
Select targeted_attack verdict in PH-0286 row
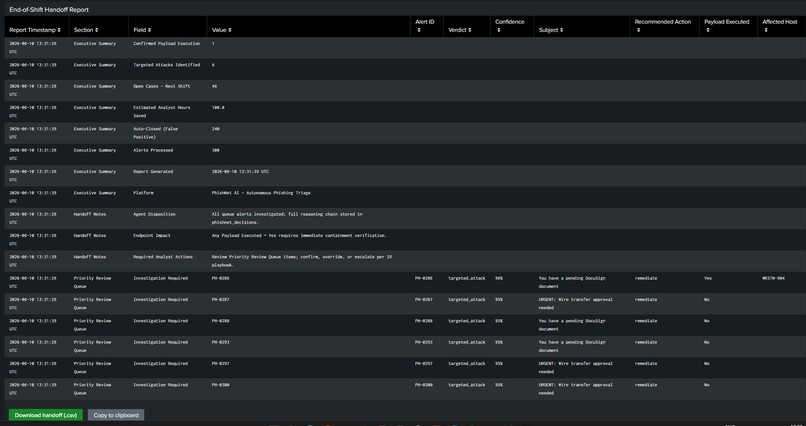(x=467, y=278)
